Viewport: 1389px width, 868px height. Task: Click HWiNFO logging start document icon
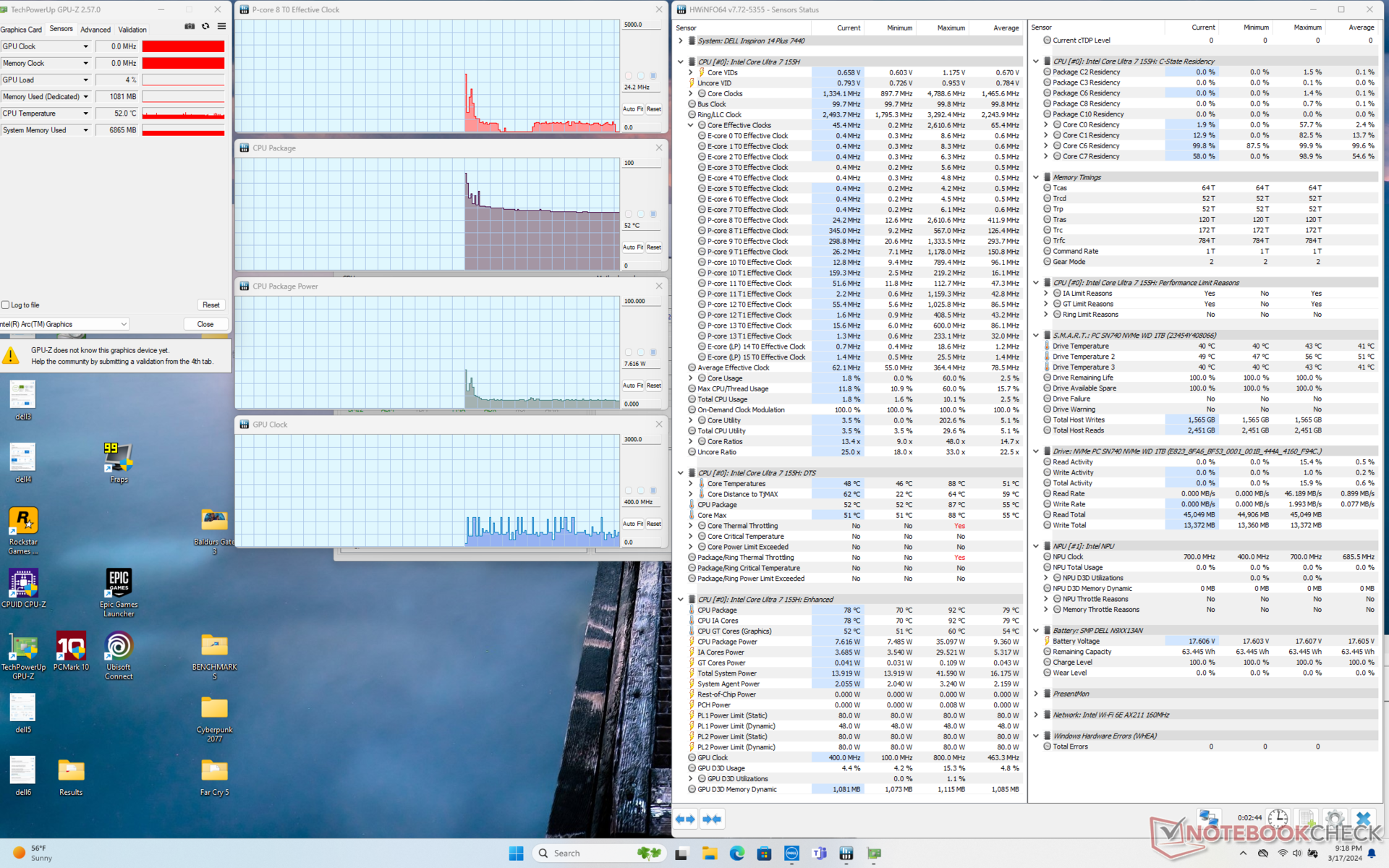[1307, 819]
